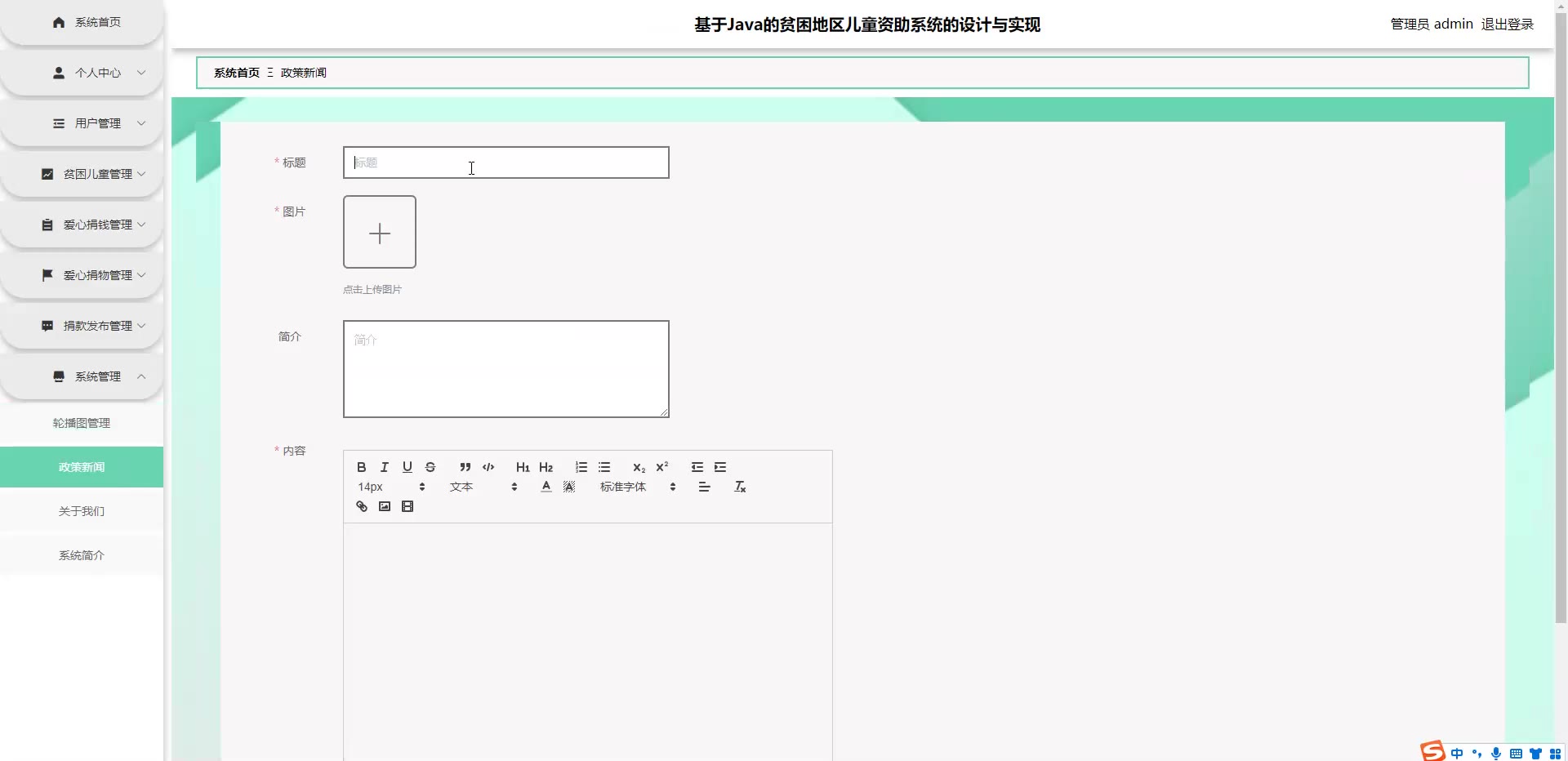Insert a code block with the code icon
The width and height of the screenshot is (1568, 761).
(x=488, y=467)
